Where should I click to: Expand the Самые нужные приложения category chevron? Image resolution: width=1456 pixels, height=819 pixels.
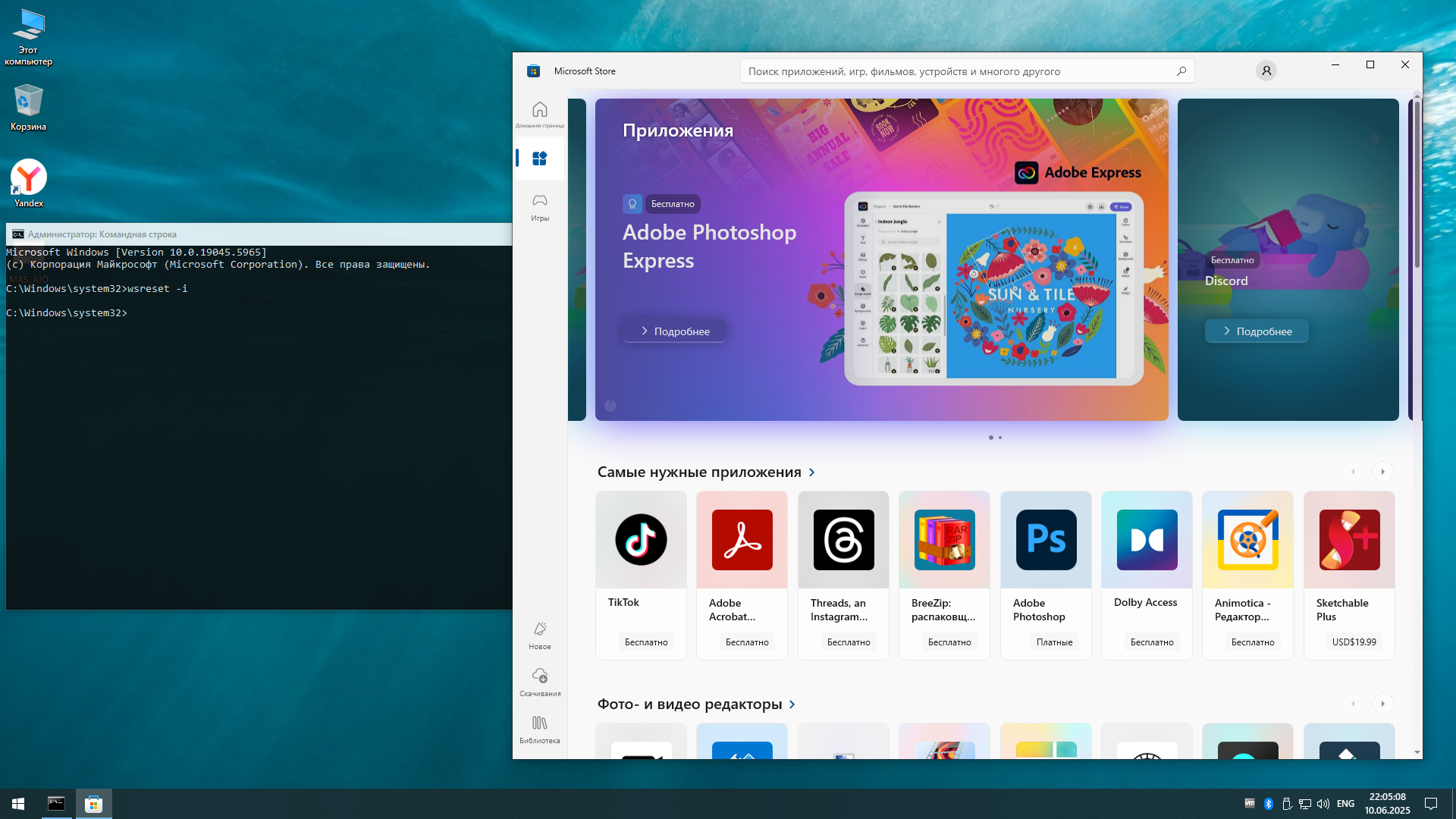click(x=811, y=472)
